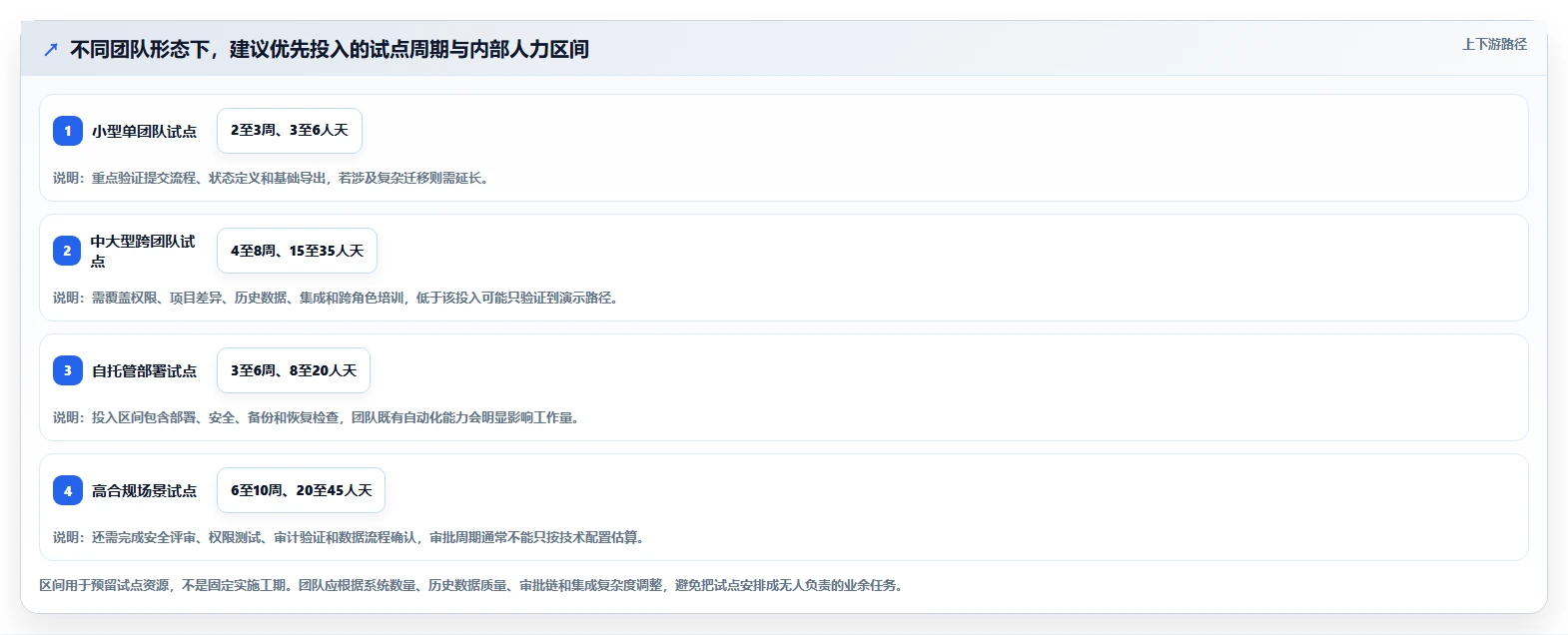The height and width of the screenshot is (635, 1568).
Task: Click the 中大型跨团队试点 title
Action: pos(144,251)
